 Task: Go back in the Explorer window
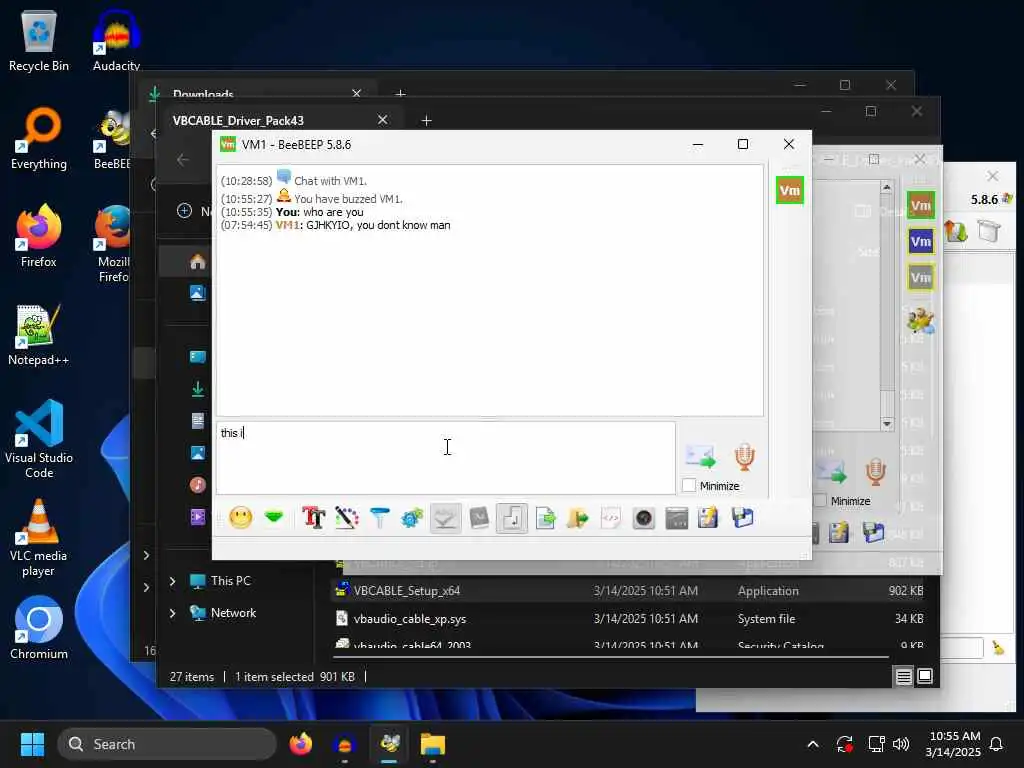[x=183, y=160]
